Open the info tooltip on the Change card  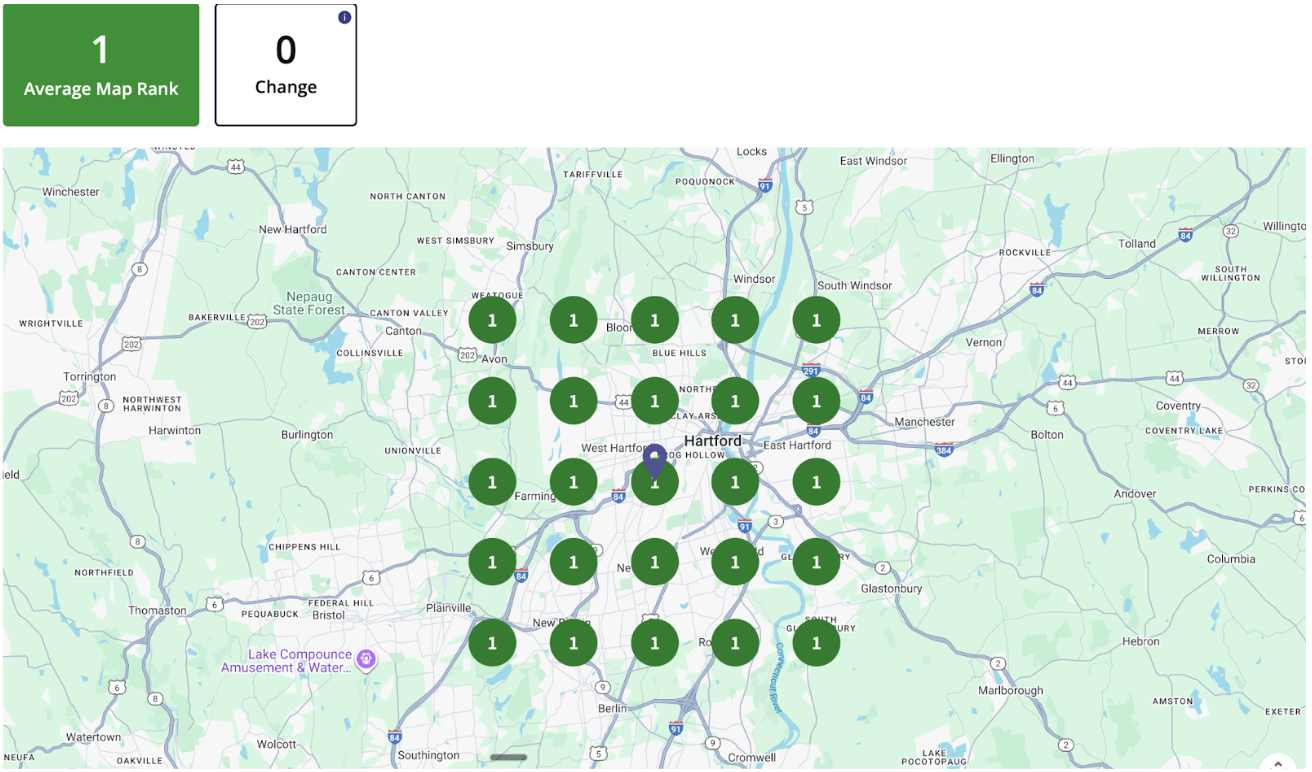[344, 17]
